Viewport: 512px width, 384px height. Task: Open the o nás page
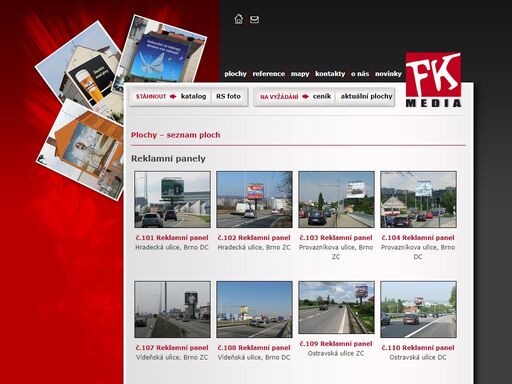point(360,74)
